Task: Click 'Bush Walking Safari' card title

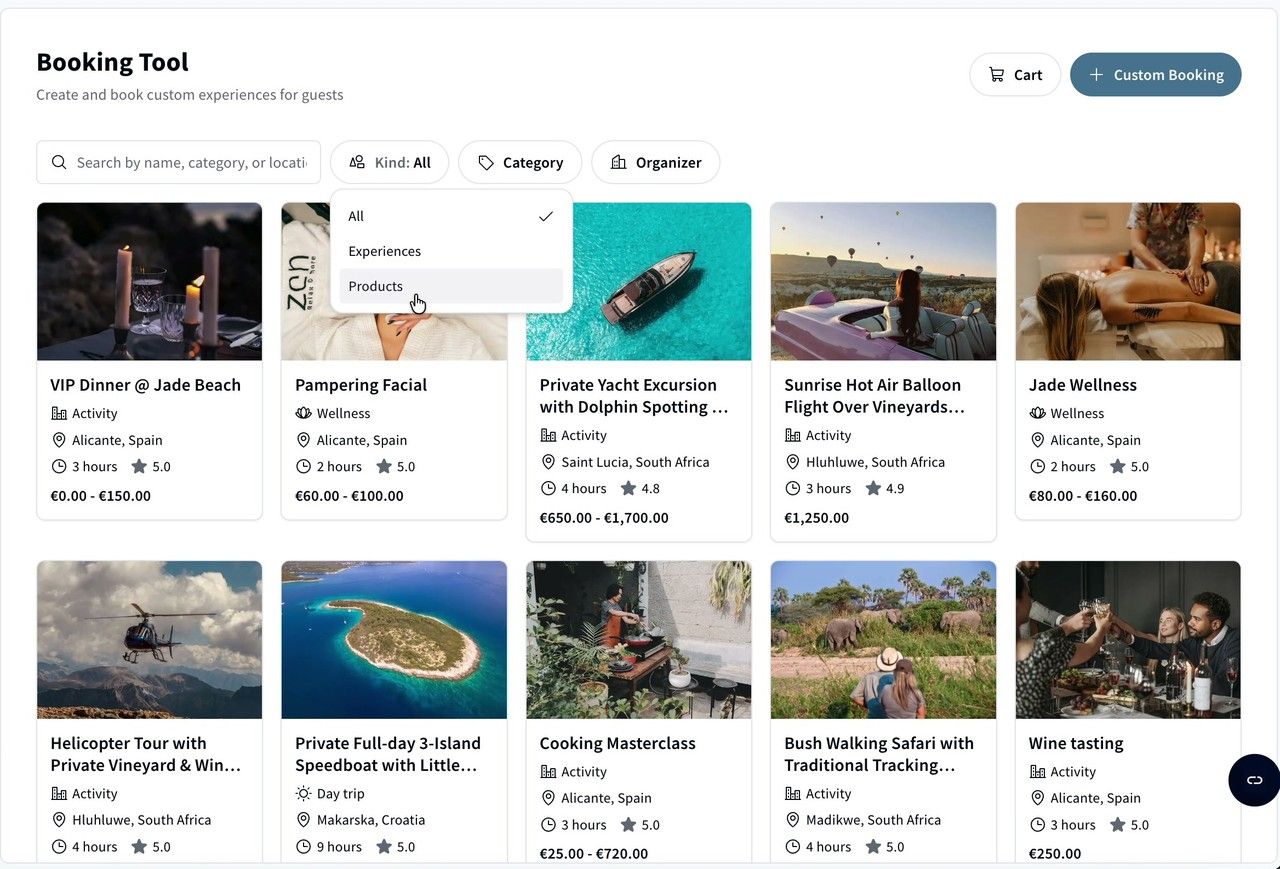Action: (879, 754)
